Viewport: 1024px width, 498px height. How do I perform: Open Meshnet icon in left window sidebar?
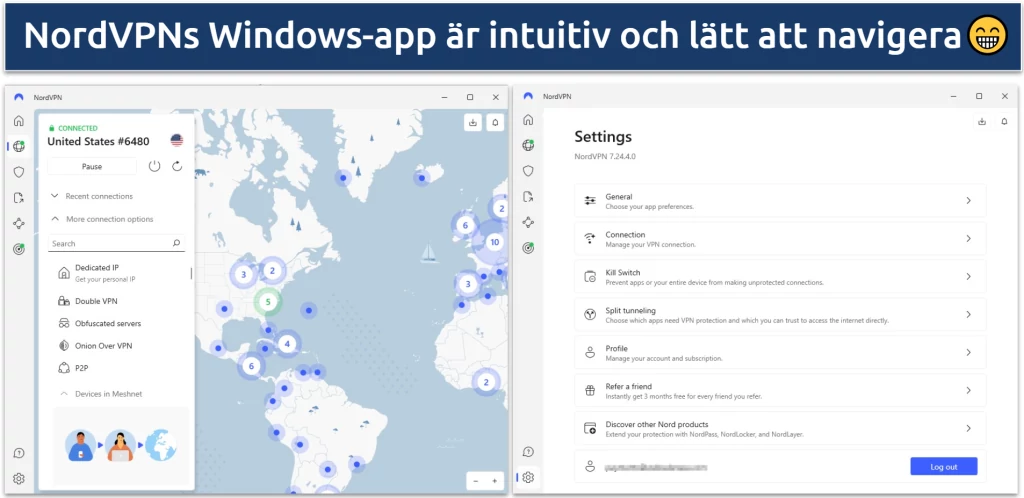(x=19, y=223)
